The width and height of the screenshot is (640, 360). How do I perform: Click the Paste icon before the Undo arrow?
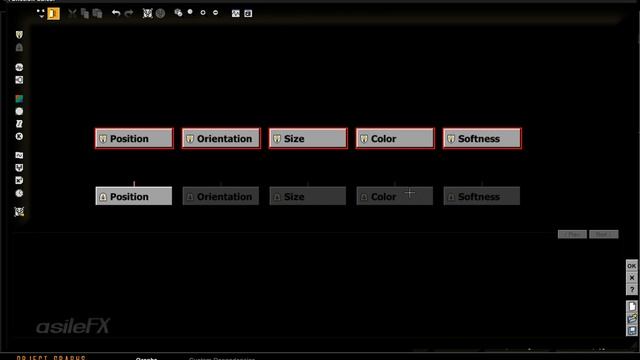tap(97, 13)
